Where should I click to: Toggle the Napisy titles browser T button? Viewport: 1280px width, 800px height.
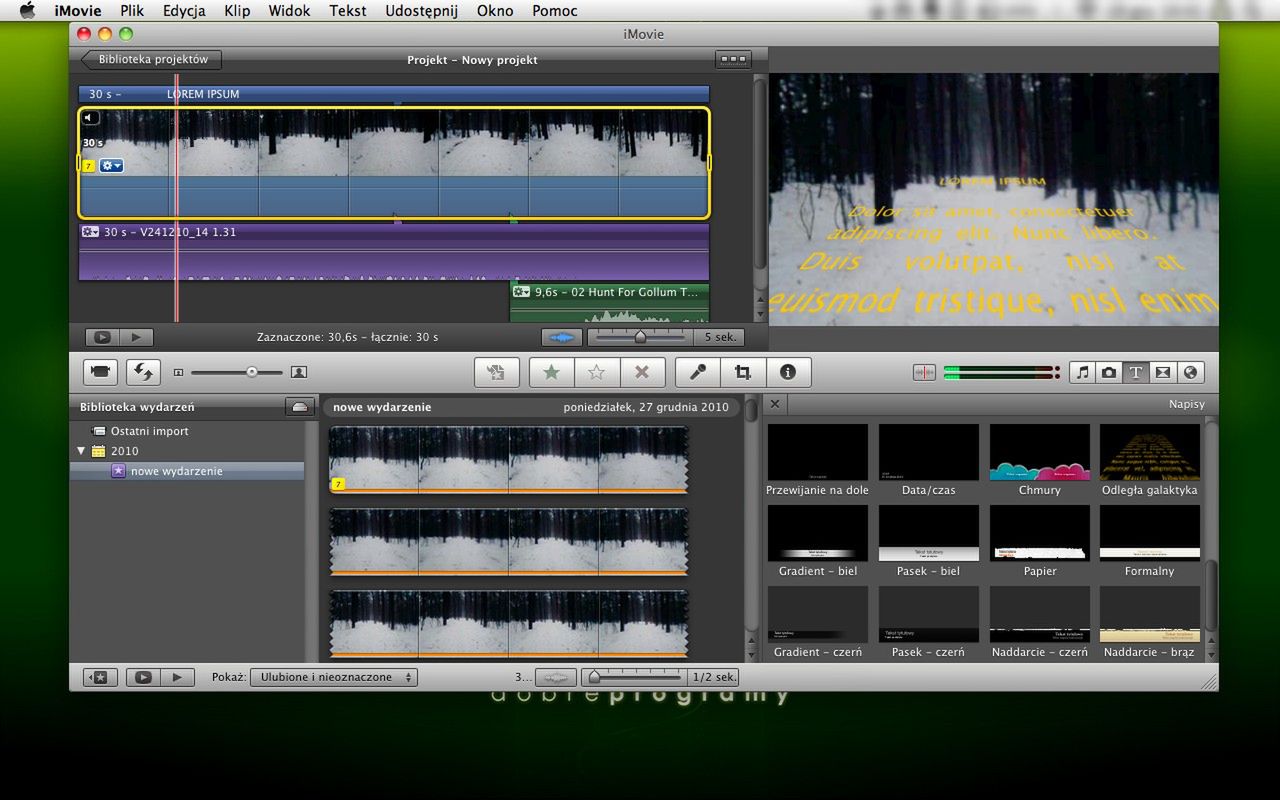pos(1135,372)
